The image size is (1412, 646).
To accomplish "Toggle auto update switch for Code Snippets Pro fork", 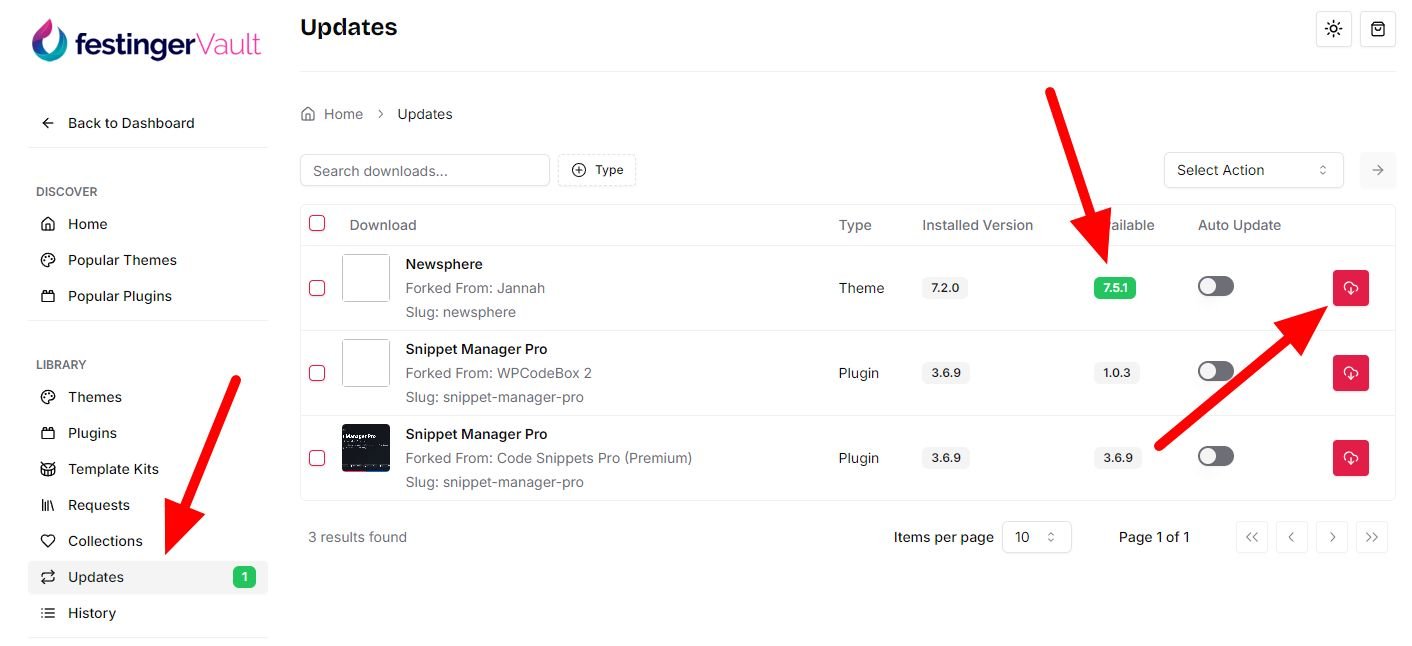I will [1216, 457].
